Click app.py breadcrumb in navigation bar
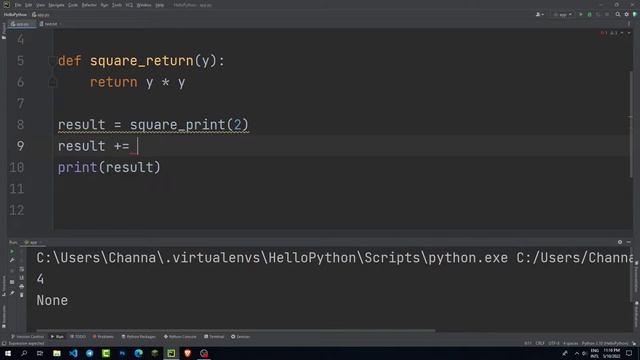This screenshot has height=360, width=640. point(41,15)
